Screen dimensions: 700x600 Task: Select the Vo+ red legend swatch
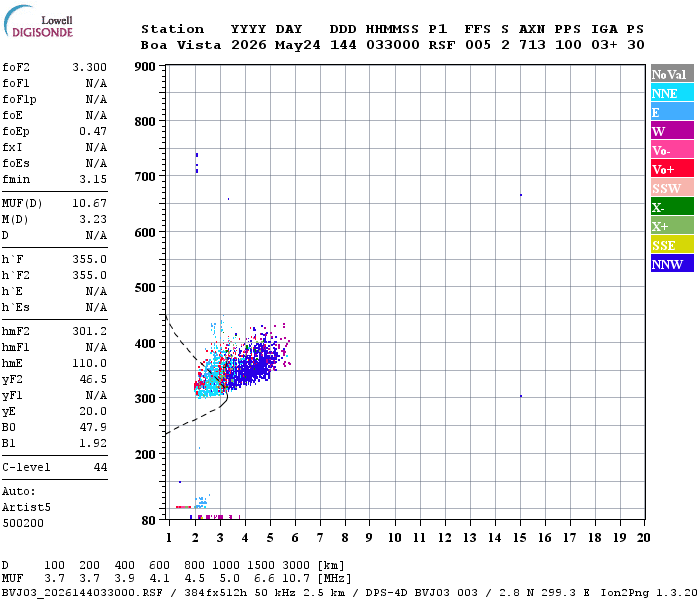pyautogui.click(x=672, y=169)
